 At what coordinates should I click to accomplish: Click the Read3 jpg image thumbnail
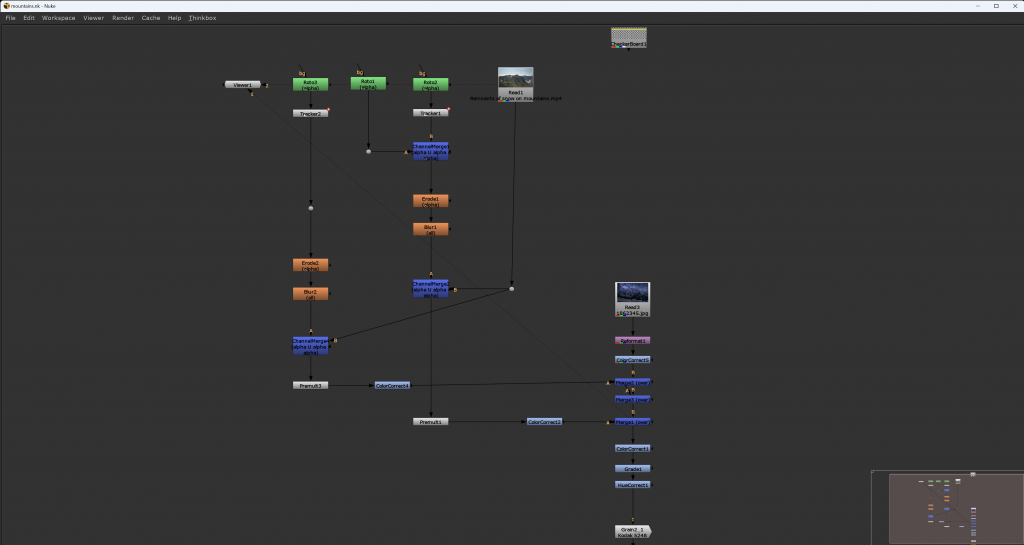(x=632, y=293)
